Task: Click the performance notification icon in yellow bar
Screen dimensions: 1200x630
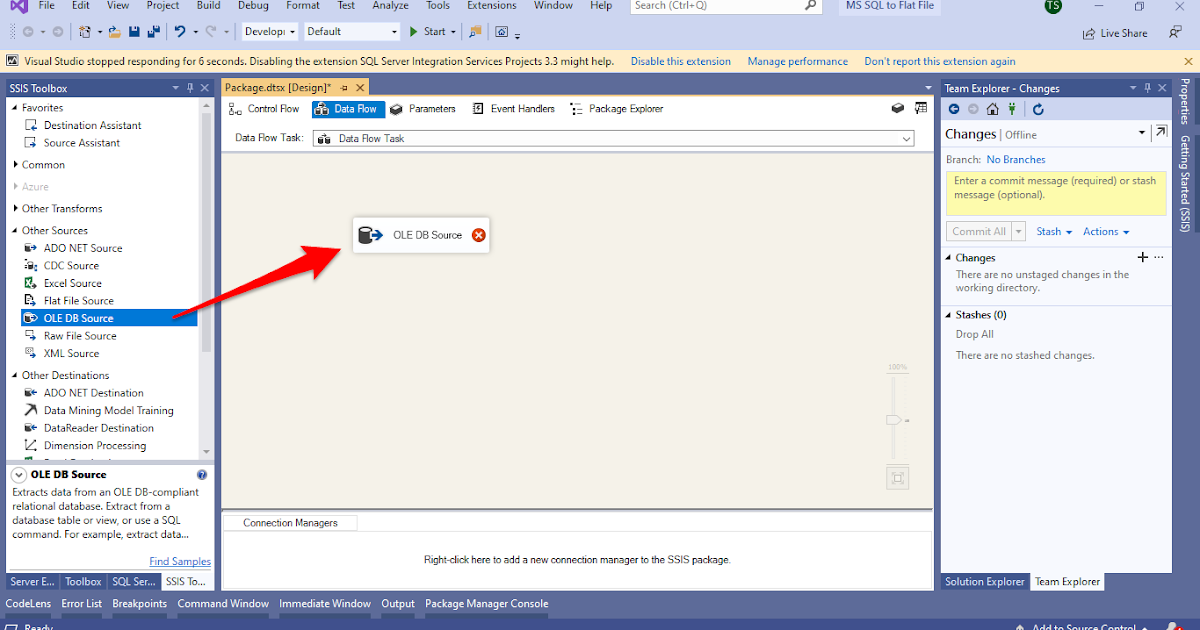Action: (x=11, y=61)
